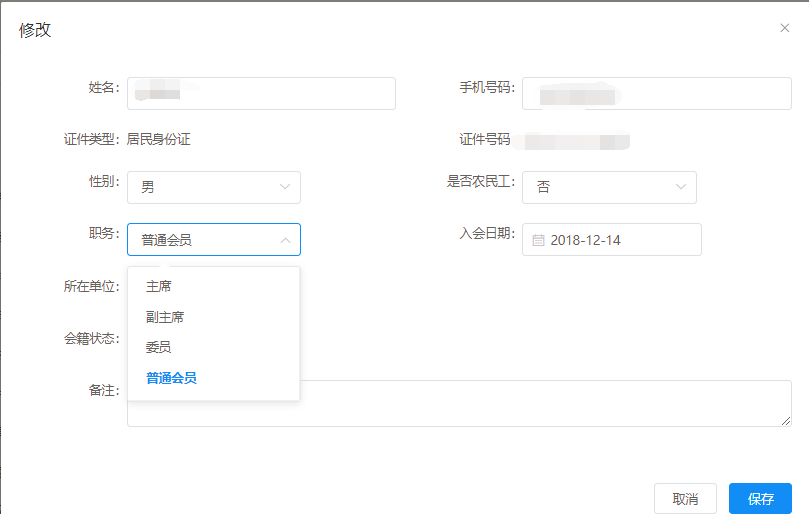Click the 证件号码 label
Screen dimensions: 809x514
[x=484, y=139]
